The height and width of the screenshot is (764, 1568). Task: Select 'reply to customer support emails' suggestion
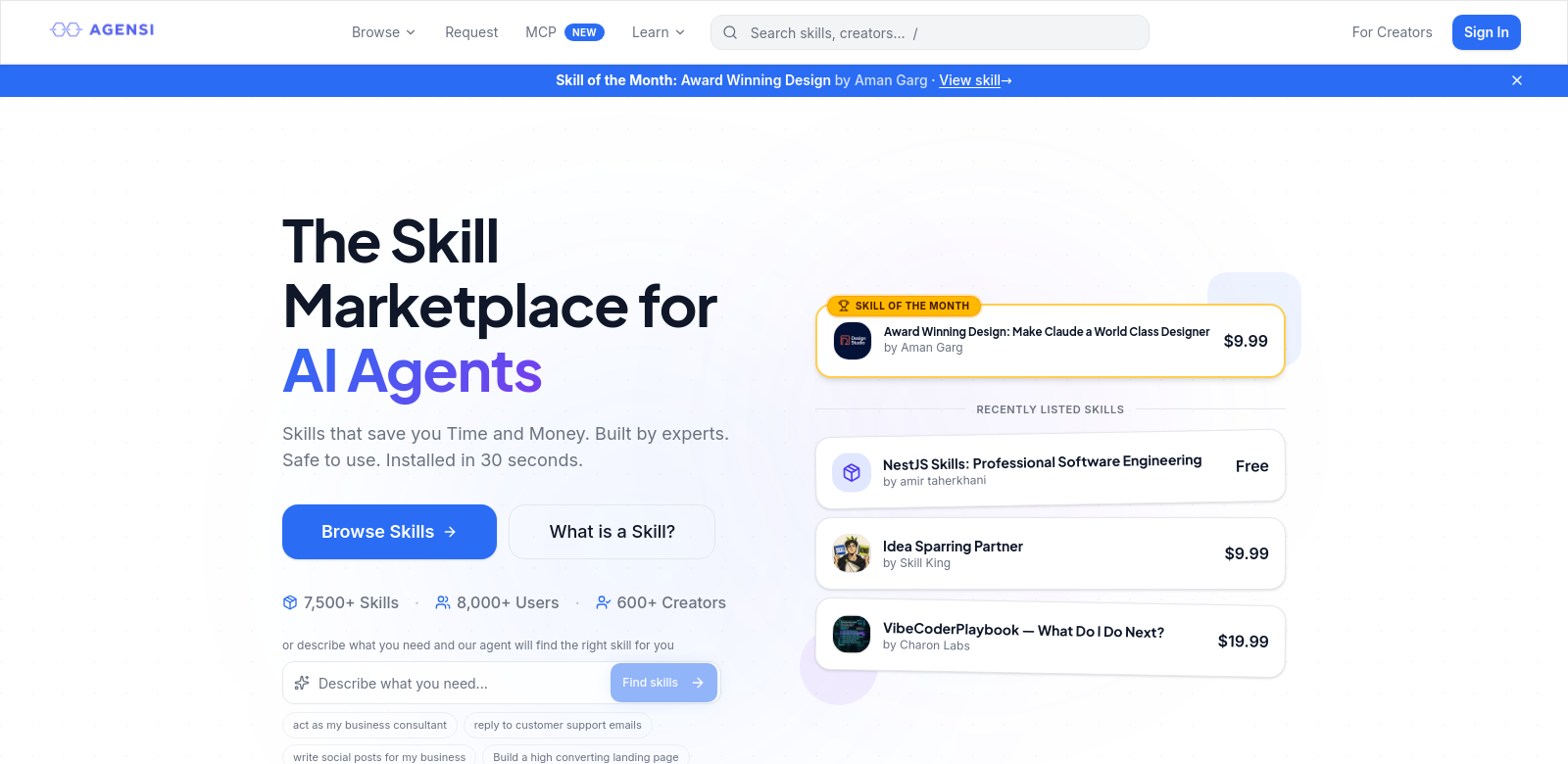(558, 725)
